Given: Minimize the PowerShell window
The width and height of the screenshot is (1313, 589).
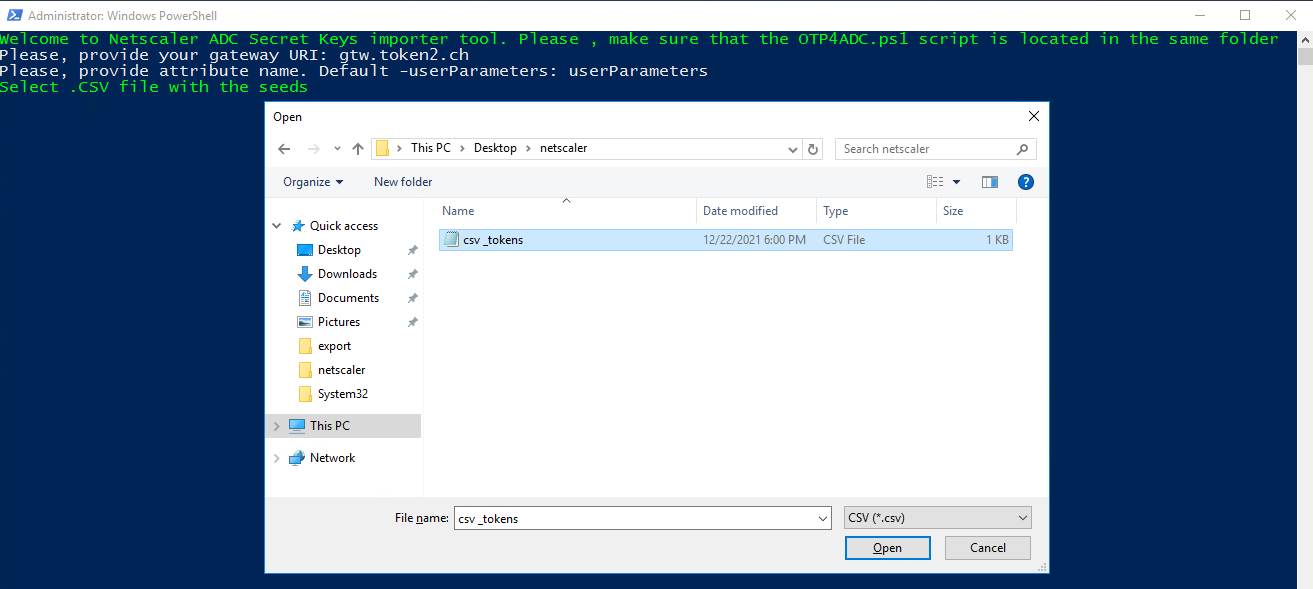Looking at the screenshot, I should tap(1199, 15).
